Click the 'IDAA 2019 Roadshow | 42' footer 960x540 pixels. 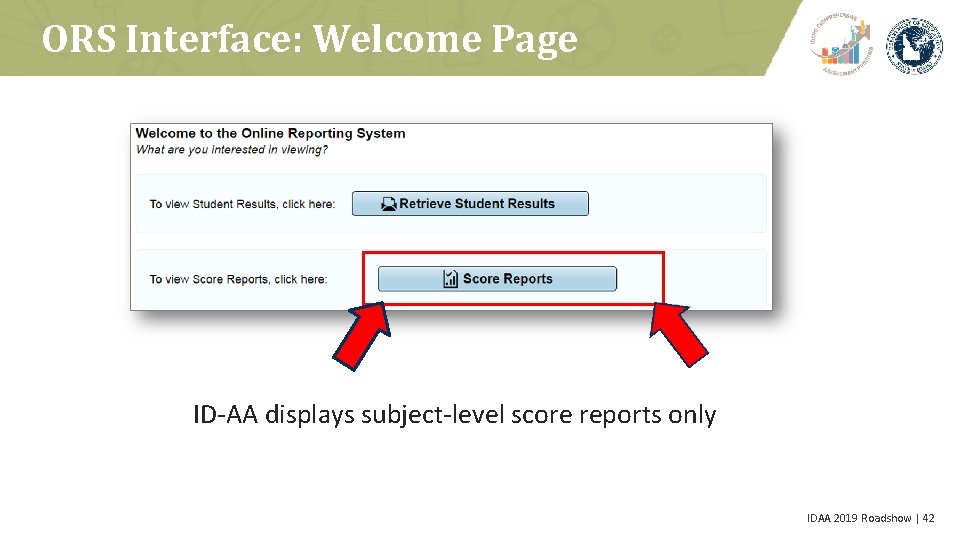pos(870,518)
